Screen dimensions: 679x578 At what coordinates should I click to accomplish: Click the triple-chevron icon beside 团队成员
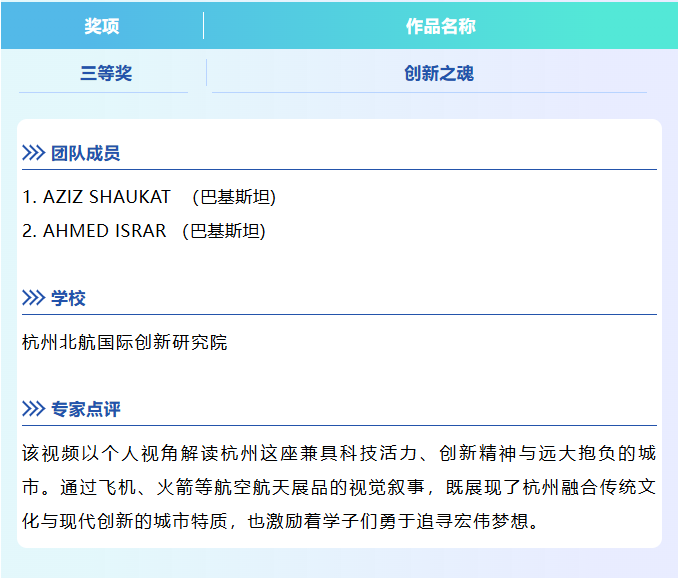[33, 154]
